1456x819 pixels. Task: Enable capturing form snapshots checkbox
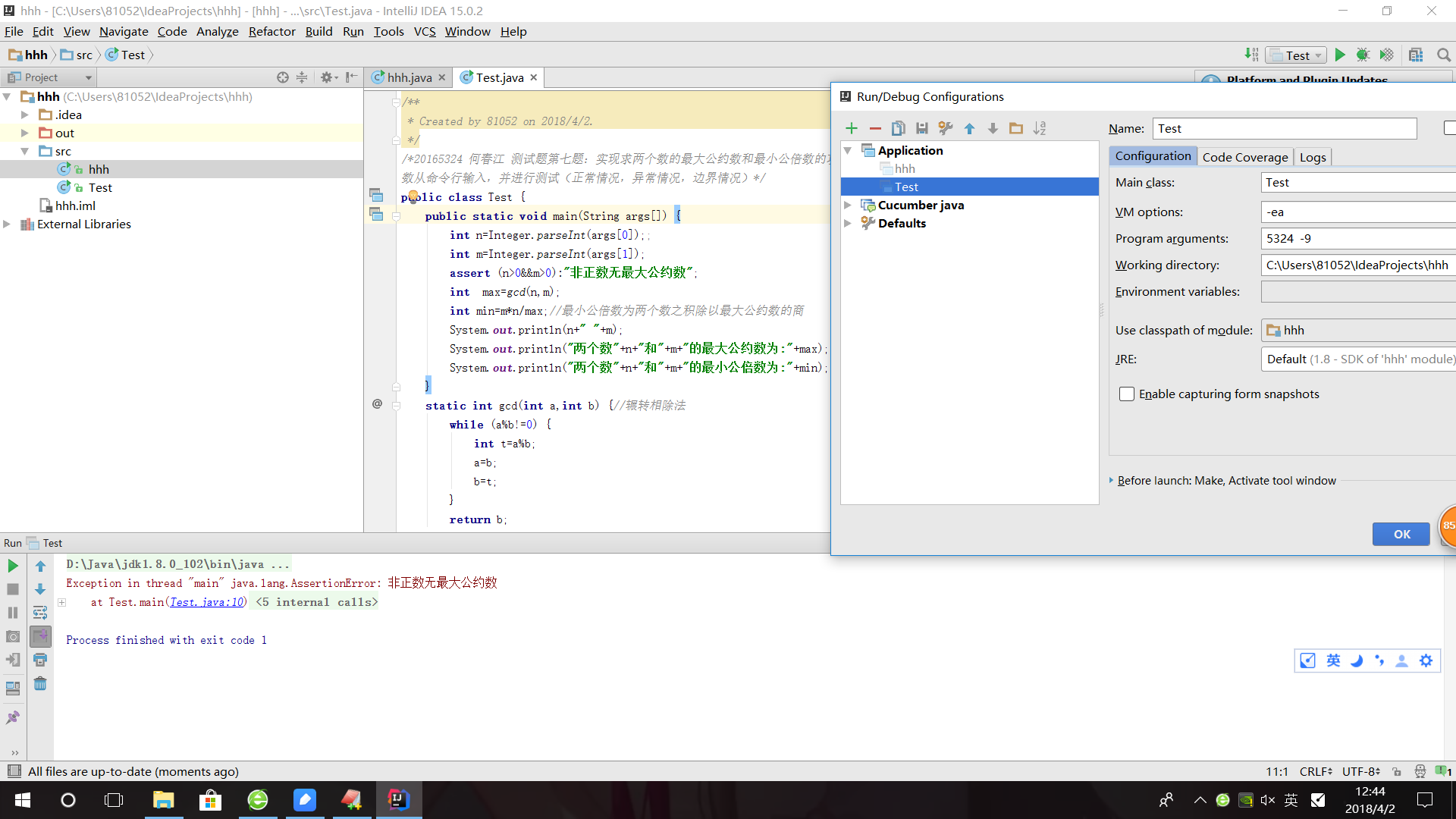(1127, 394)
